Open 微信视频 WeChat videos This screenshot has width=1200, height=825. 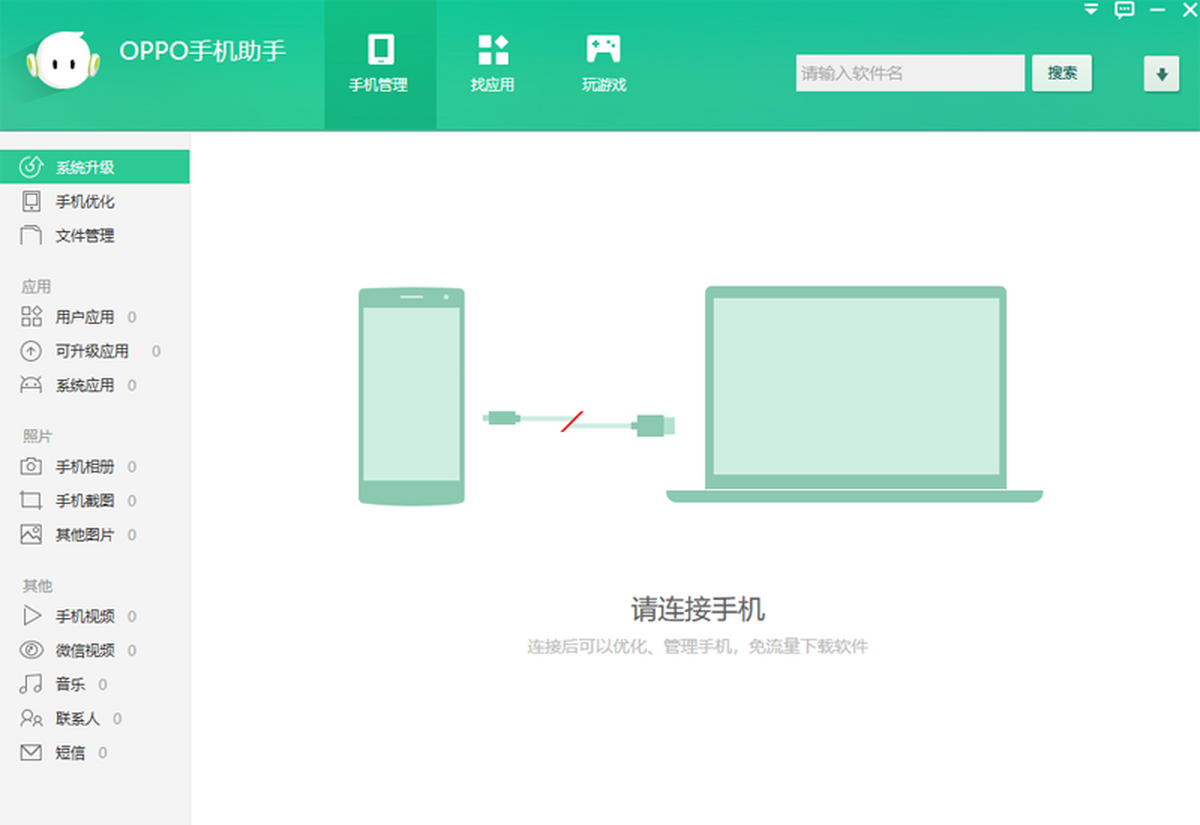tap(85, 650)
